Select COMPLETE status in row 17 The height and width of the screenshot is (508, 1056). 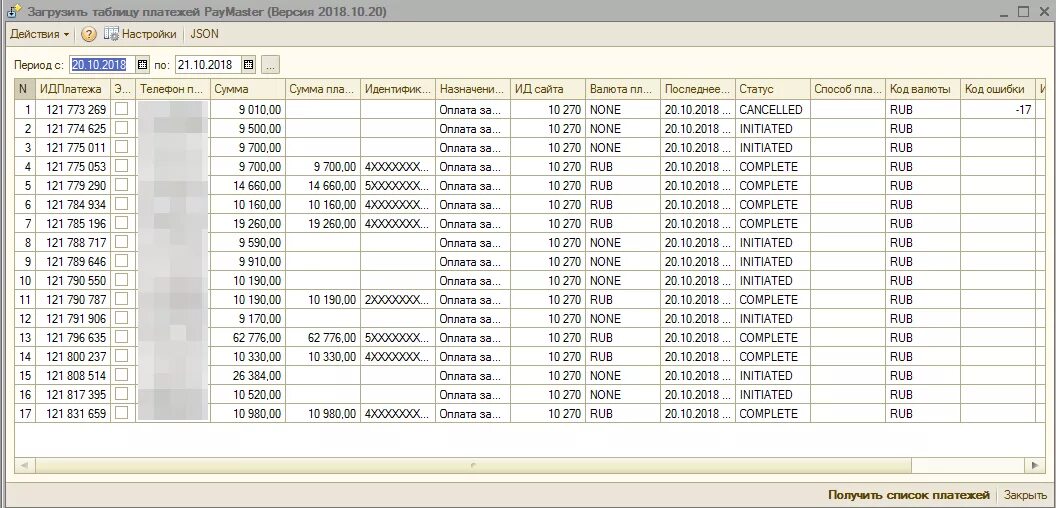tap(772, 414)
